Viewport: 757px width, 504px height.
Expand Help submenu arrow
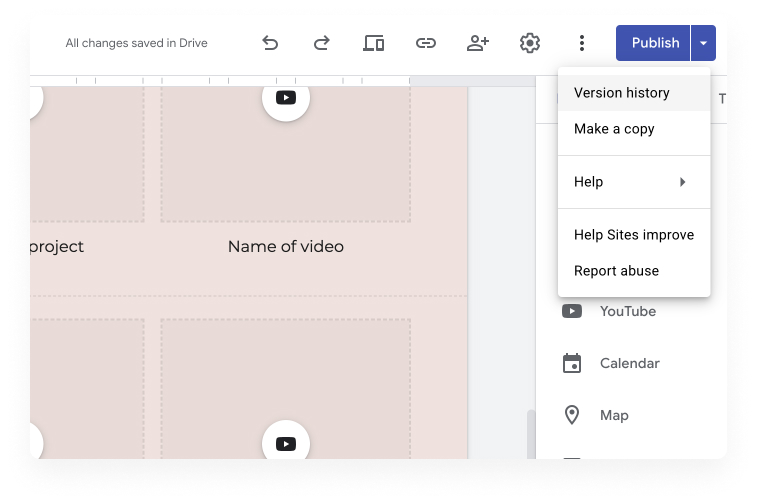683,182
